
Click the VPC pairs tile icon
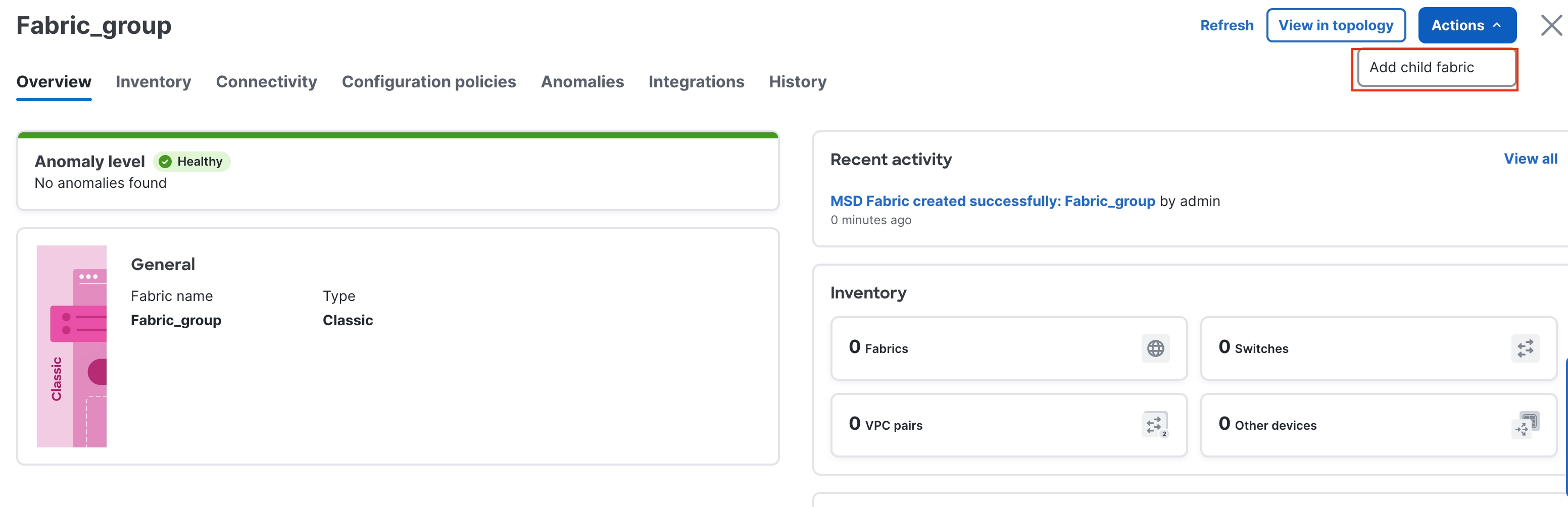[x=1155, y=425]
